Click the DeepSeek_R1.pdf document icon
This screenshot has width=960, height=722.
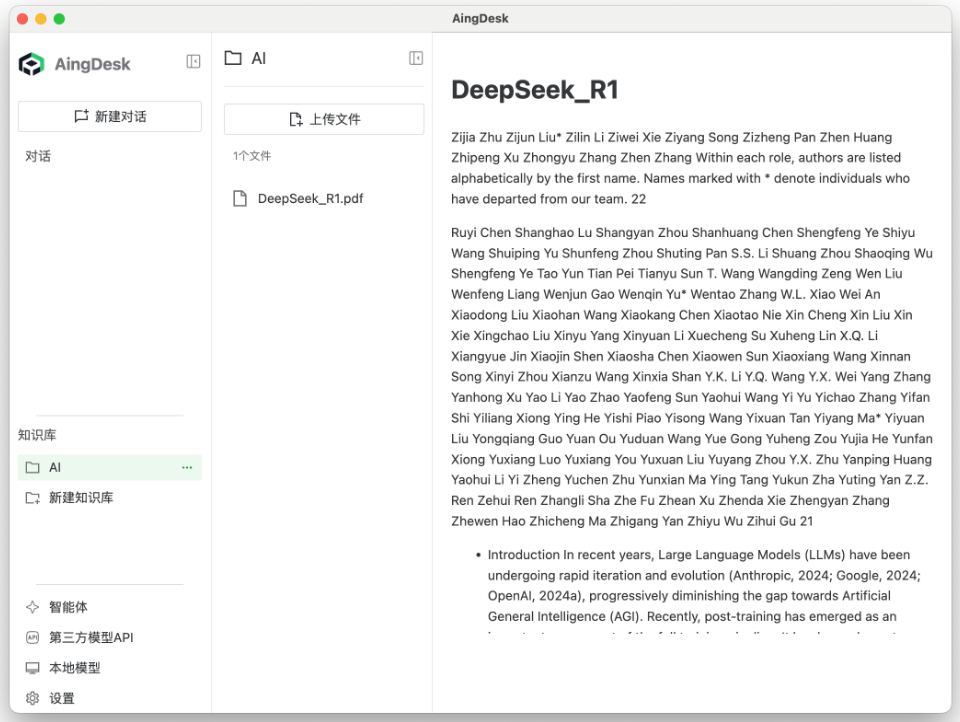240,198
